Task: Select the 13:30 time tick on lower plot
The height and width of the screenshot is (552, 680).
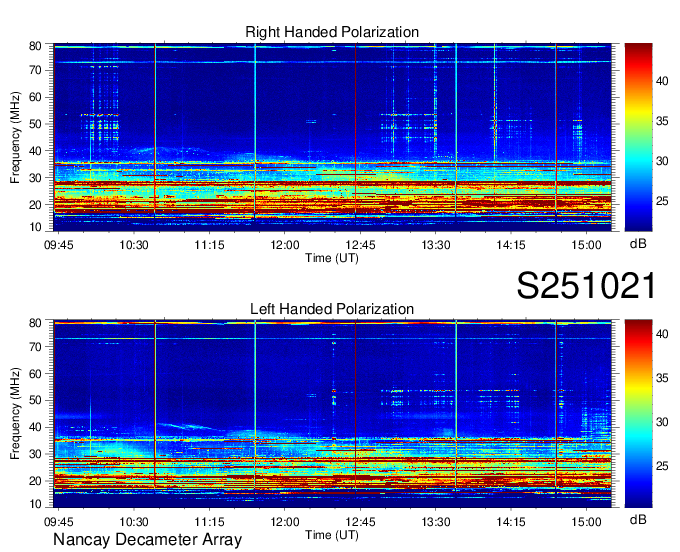Action: click(435, 521)
